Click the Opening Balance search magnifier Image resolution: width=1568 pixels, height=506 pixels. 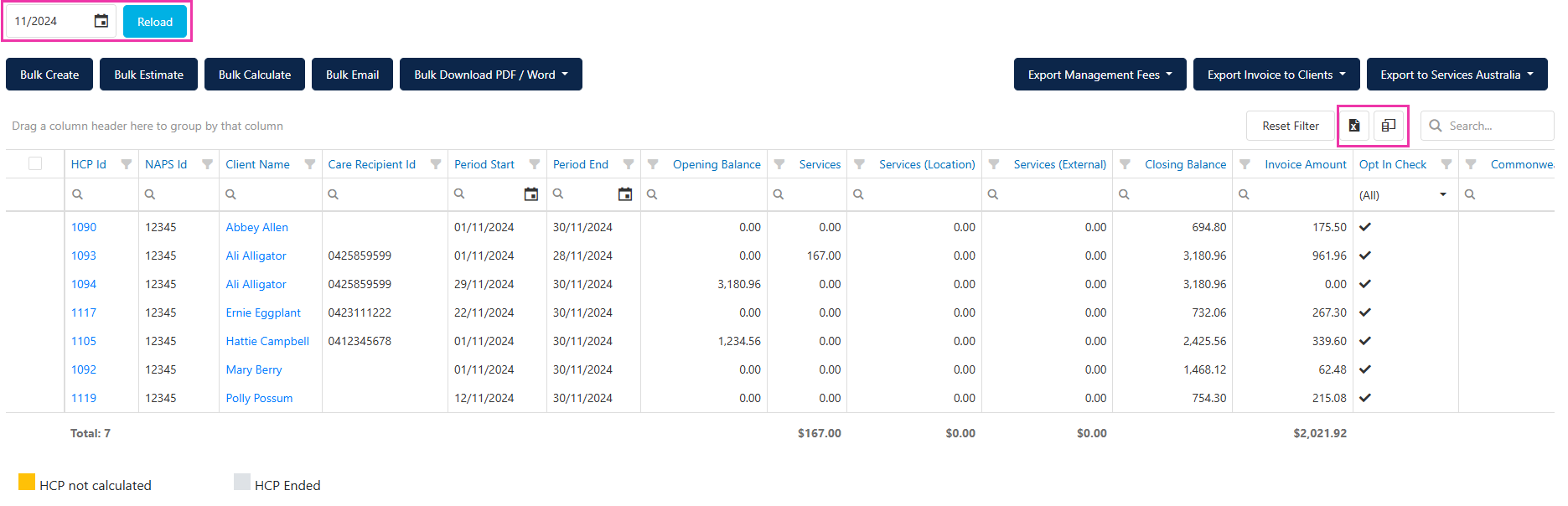(651, 194)
